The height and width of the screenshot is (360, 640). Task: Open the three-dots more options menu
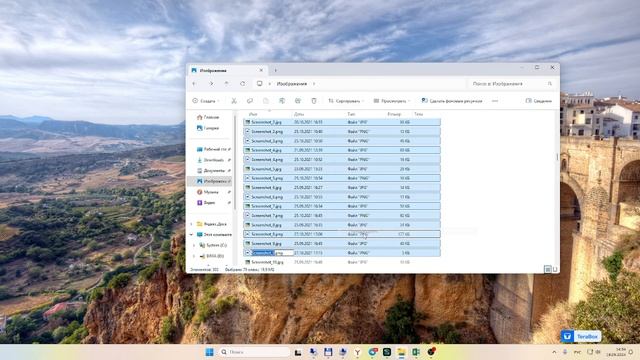coord(495,101)
